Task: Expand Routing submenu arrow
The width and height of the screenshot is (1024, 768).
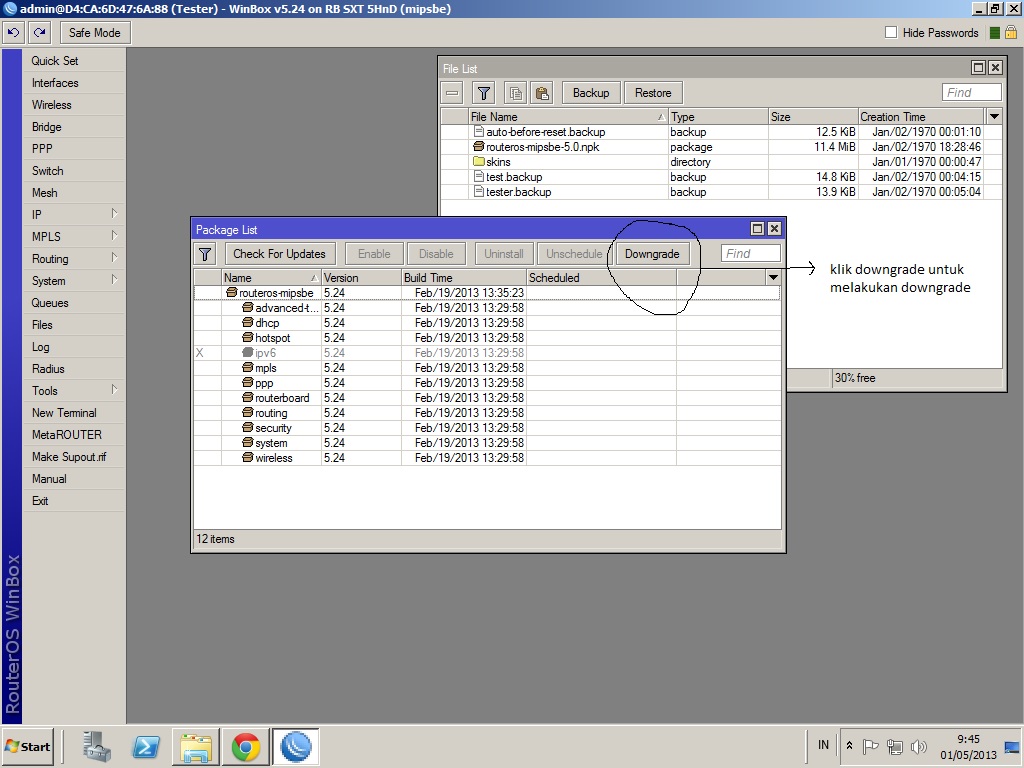Action: (114, 258)
